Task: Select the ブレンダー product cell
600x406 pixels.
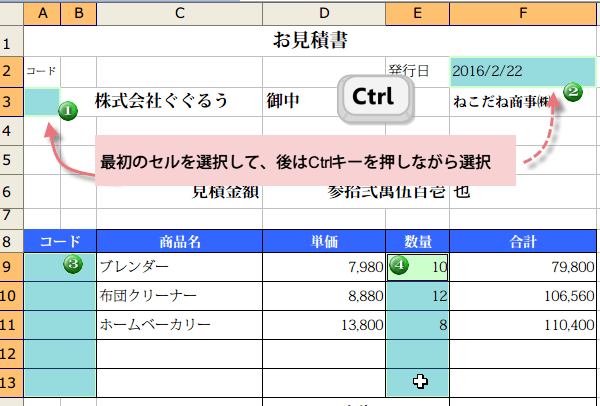Action: click(179, 267)
